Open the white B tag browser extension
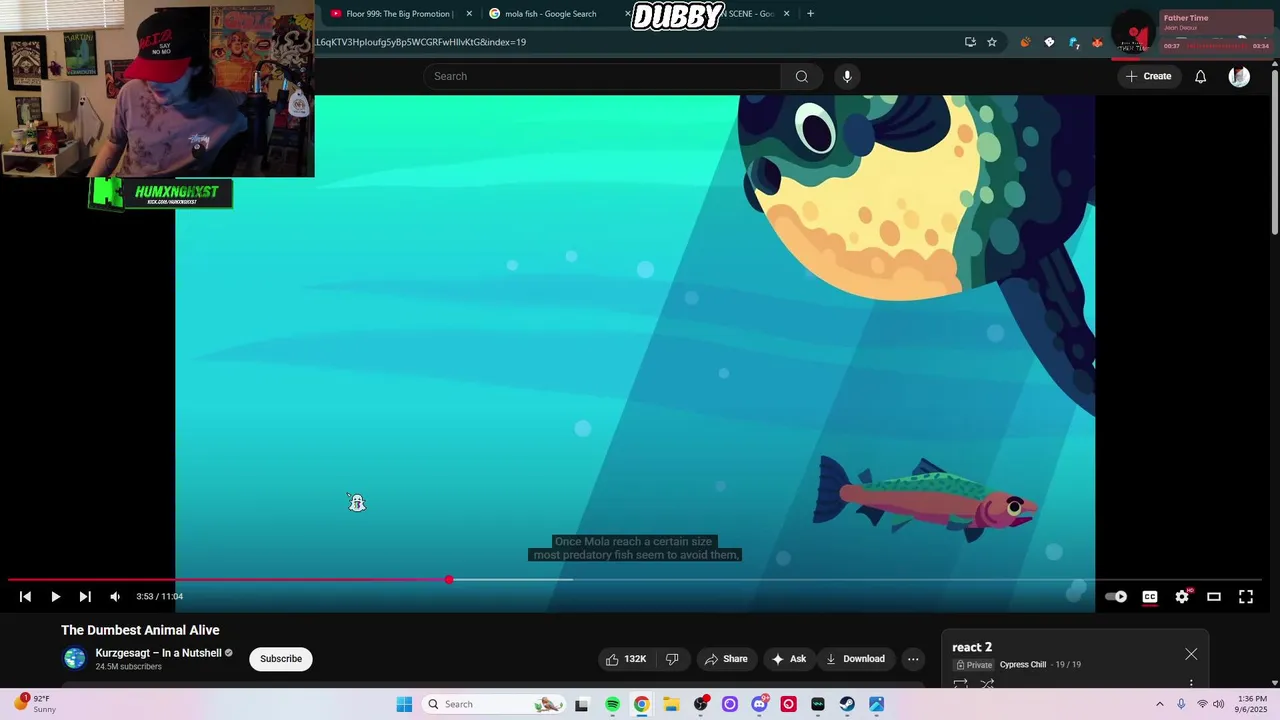Viewport: 1280px width, 720px height. point(1049,42)
